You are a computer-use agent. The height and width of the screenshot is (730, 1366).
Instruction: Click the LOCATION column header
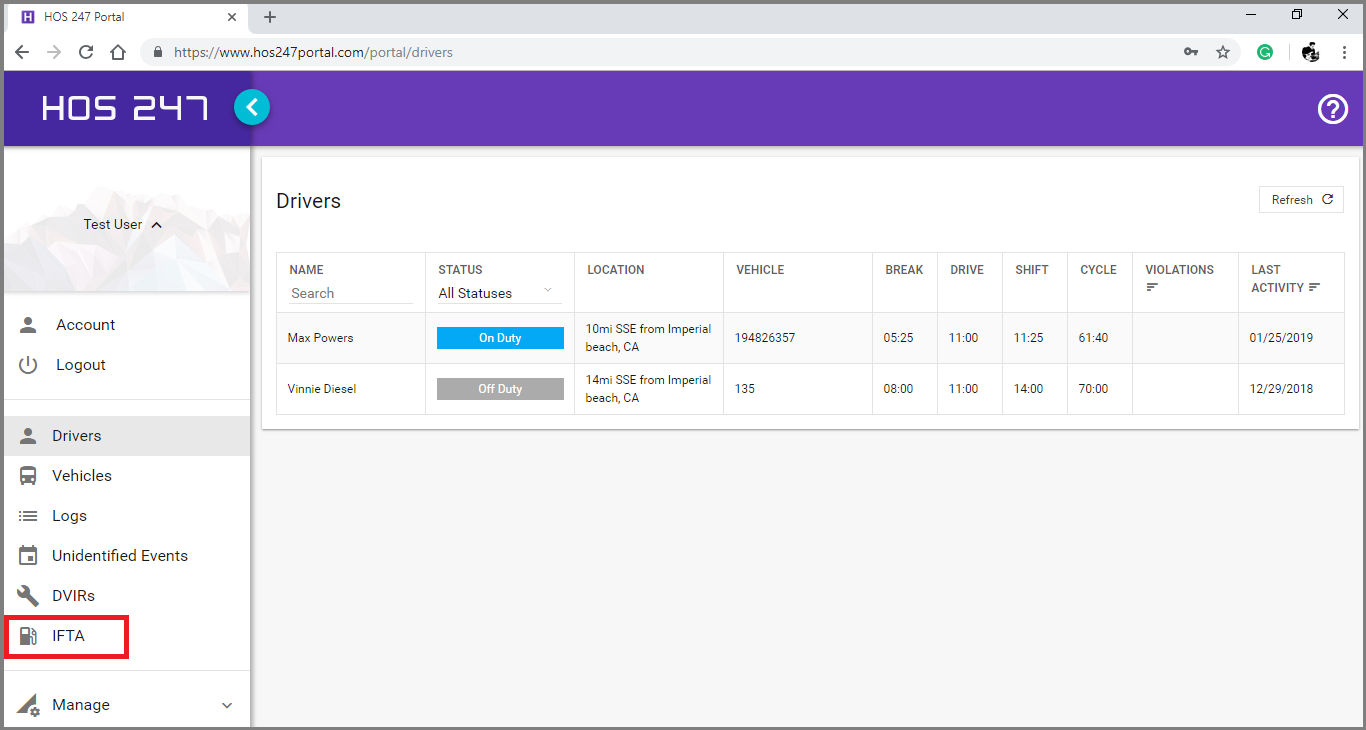pyautogui.click(x=616, y=270)
